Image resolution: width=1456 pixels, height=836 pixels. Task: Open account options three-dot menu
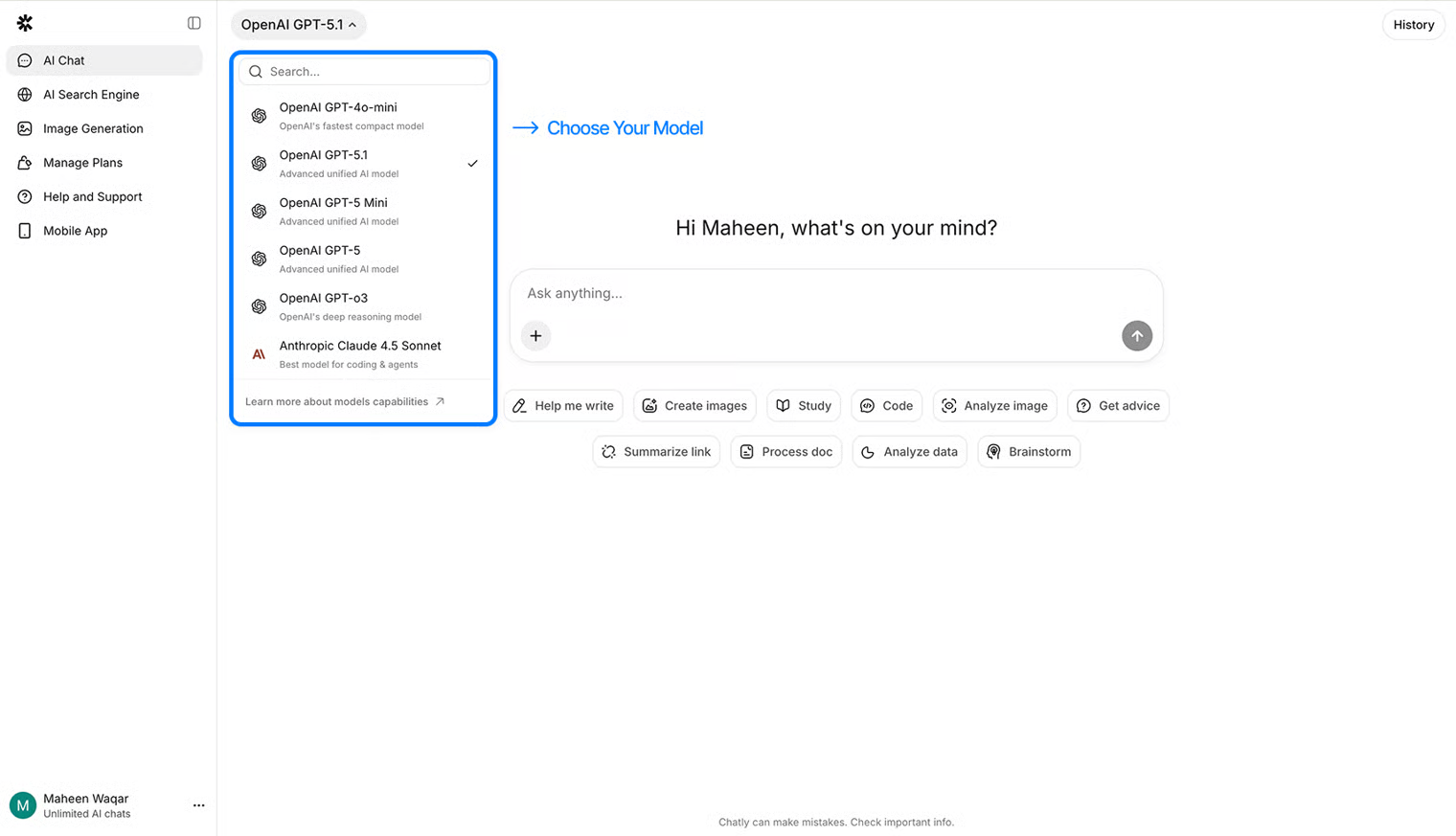pyautogui.click(x=198, y=806)
